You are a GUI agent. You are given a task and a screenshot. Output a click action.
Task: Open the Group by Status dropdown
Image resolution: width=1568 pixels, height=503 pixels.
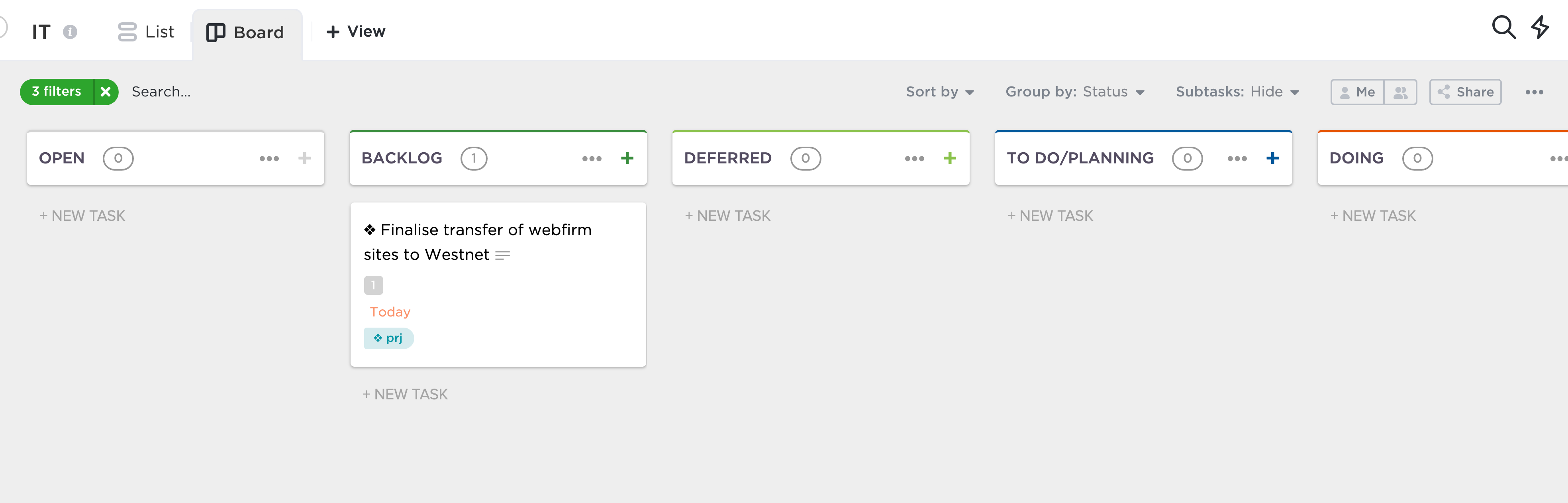point(1075,92)
